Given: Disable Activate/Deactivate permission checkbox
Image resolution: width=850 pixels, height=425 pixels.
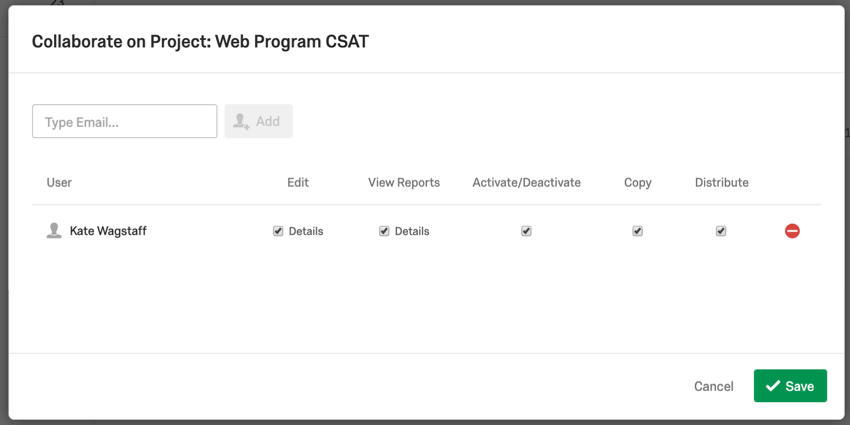Looking at the screenshot, I should [526, 231].
